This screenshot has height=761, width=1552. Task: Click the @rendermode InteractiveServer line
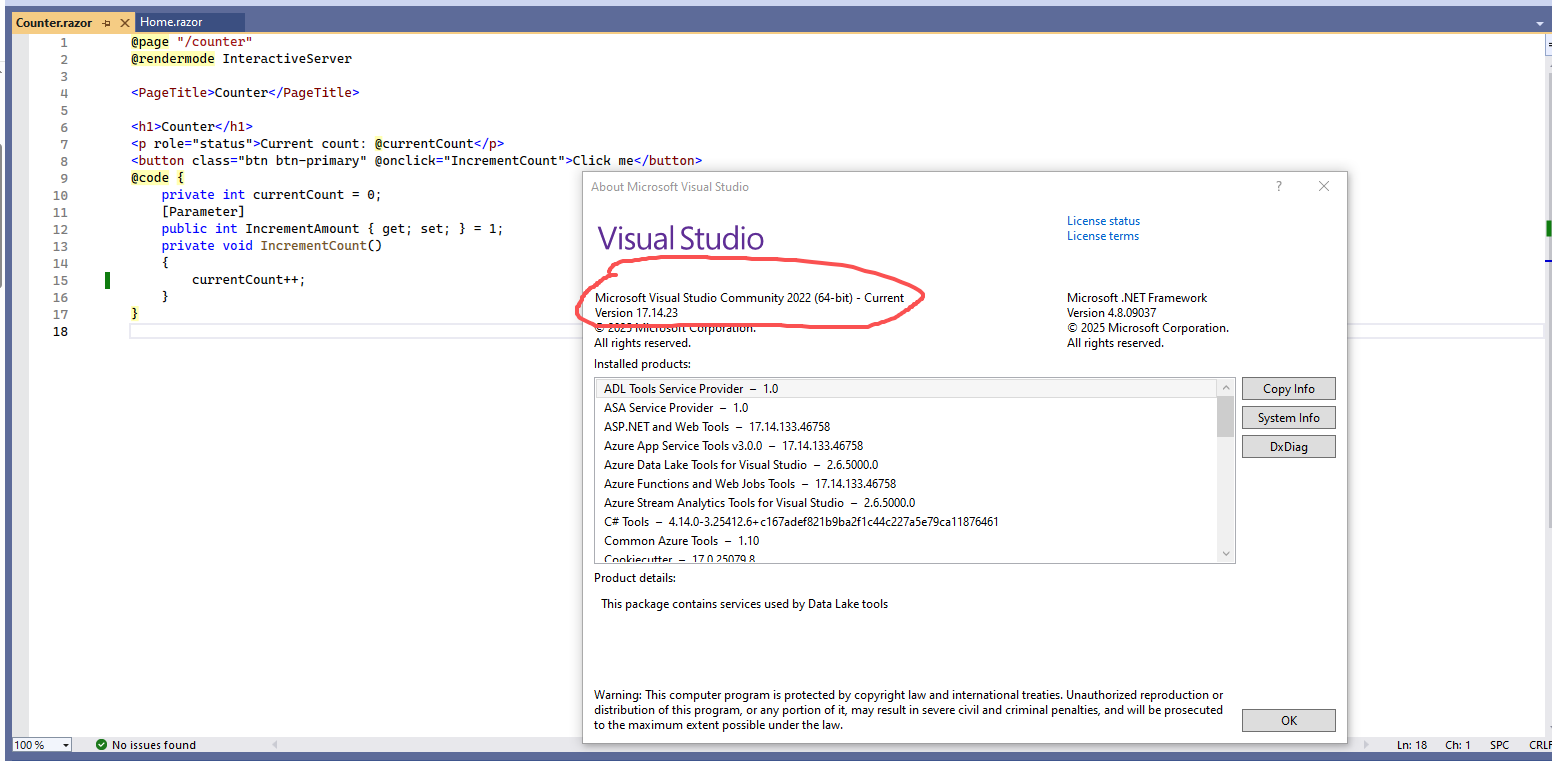click(241, 59)
